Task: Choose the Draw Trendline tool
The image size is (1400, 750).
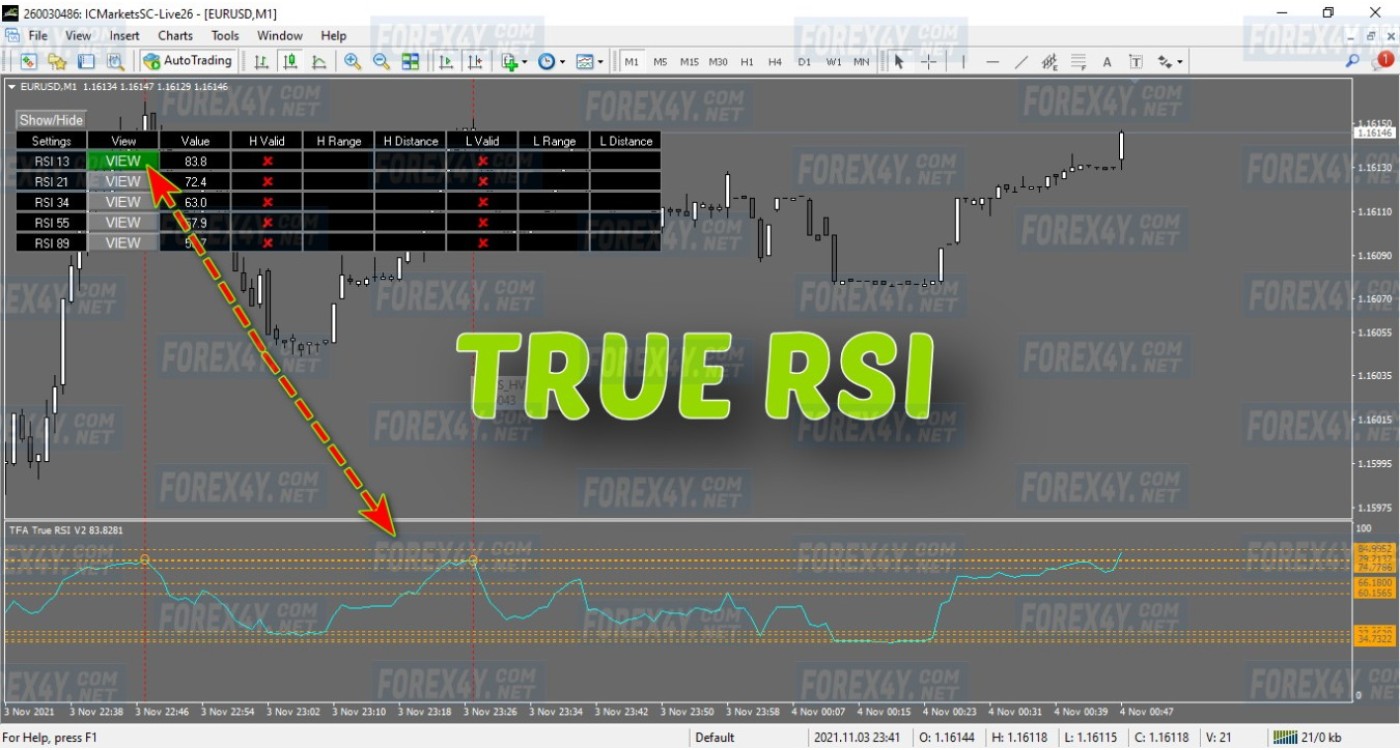Action: [x=1021, y=61]
